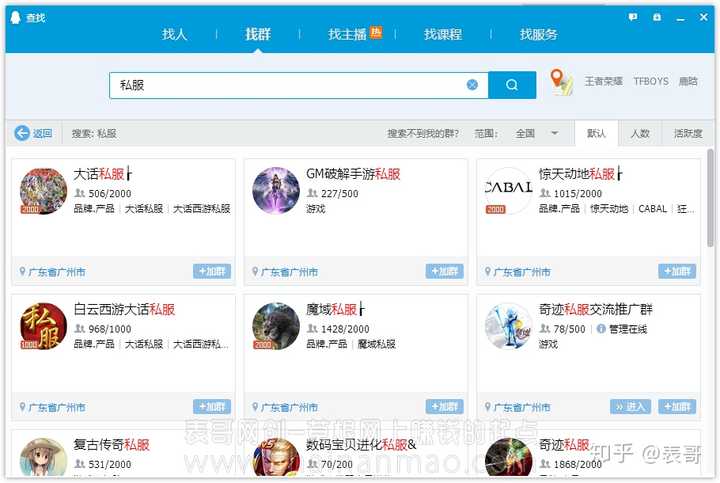Open the 白云西游大话私服 title
This screenshot has height=483, width=720.
(x=124, y=309)
